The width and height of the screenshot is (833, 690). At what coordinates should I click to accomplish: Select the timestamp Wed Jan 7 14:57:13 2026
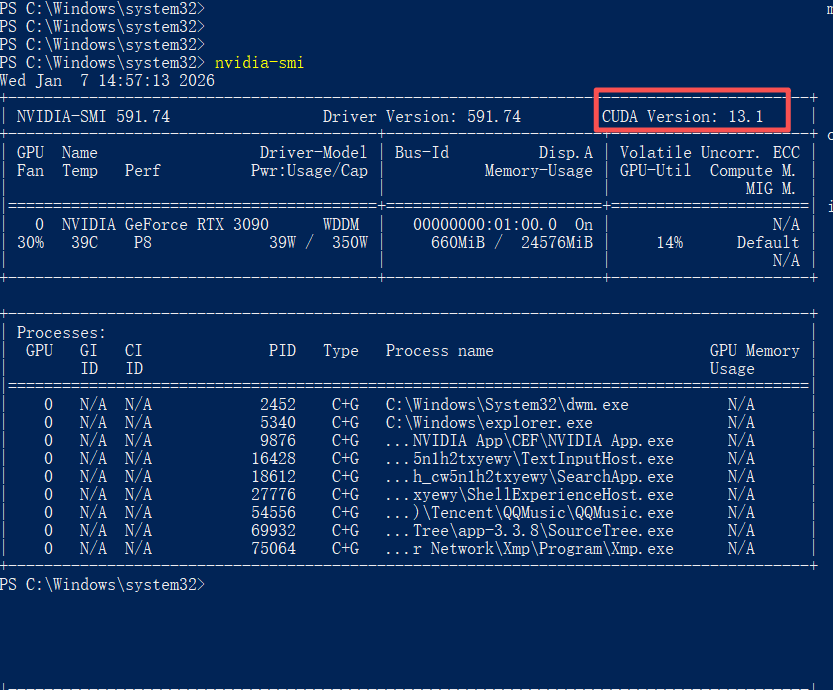(107, 81)
